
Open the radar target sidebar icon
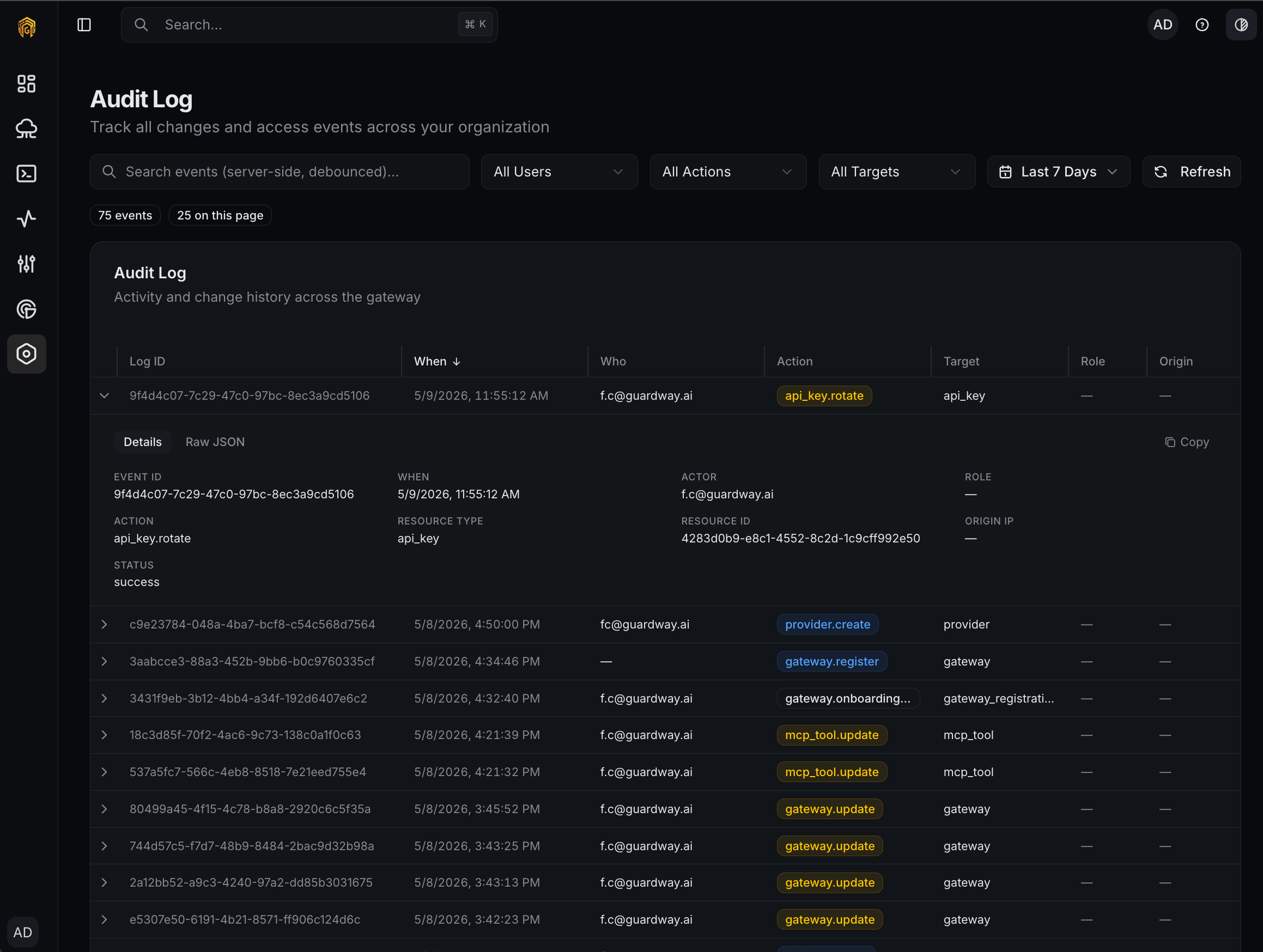(26, 309)
